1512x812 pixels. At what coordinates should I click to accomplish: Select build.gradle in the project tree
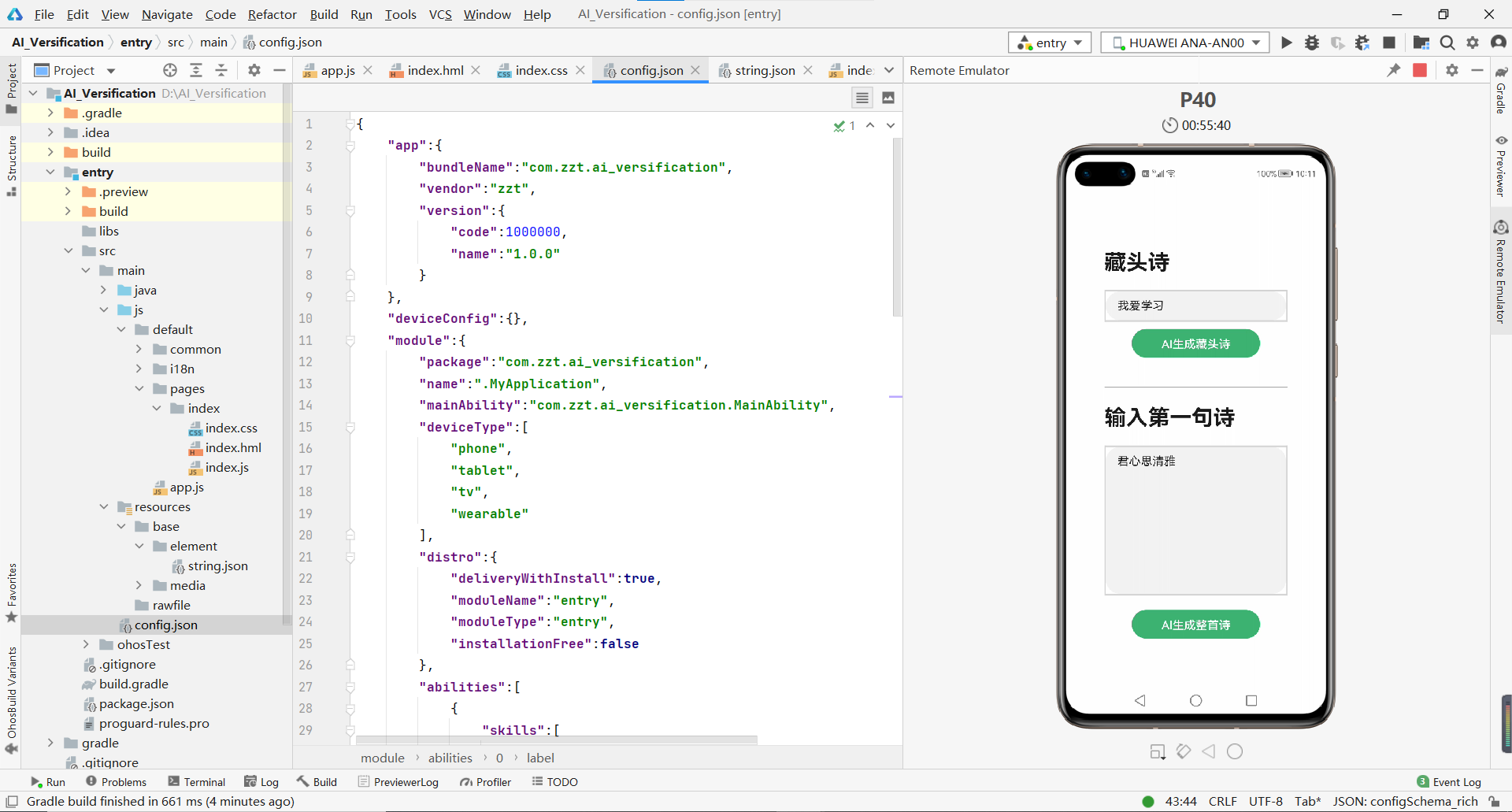click(126, 684)
